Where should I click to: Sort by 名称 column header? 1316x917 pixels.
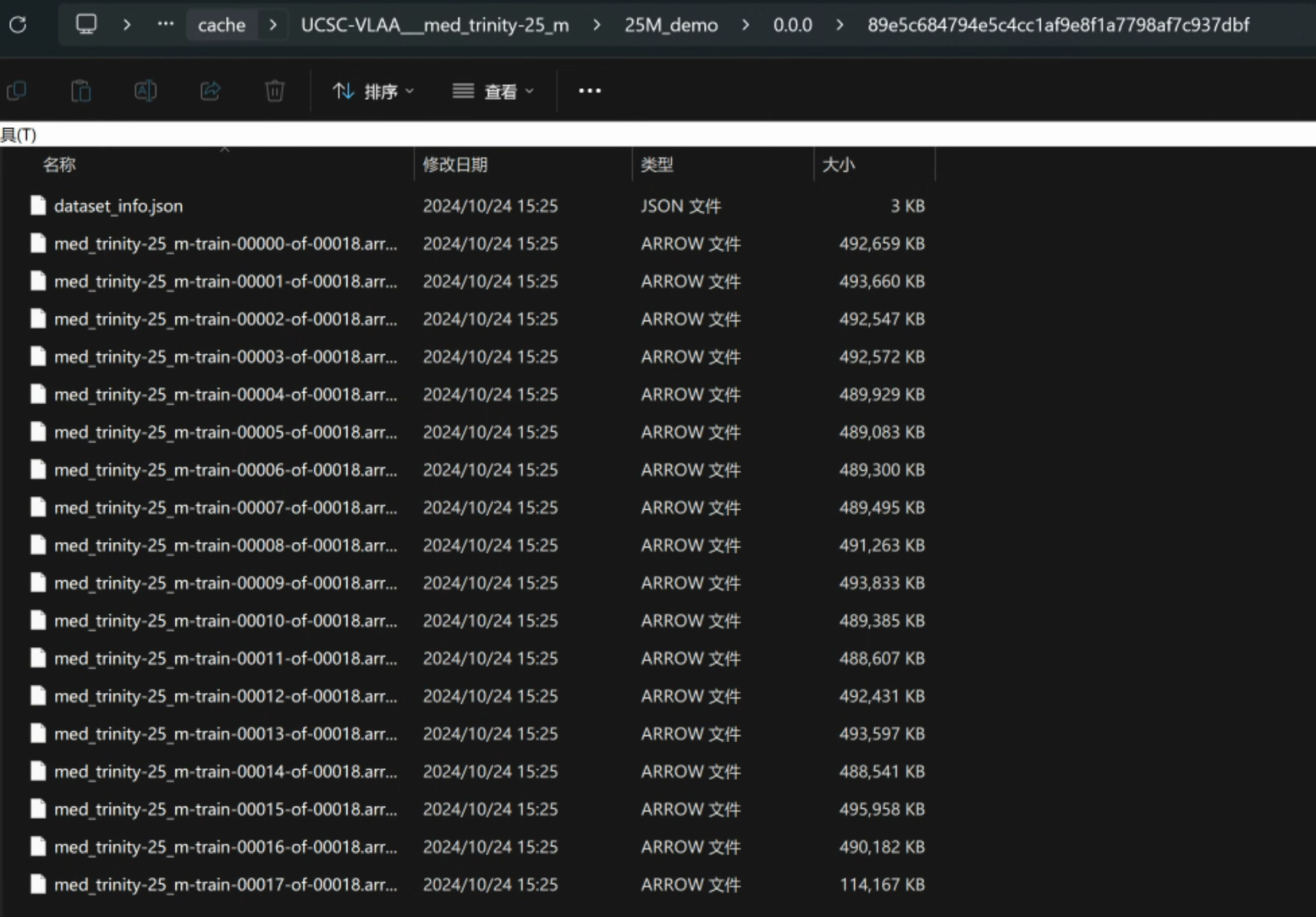click(x=59, y=164)
